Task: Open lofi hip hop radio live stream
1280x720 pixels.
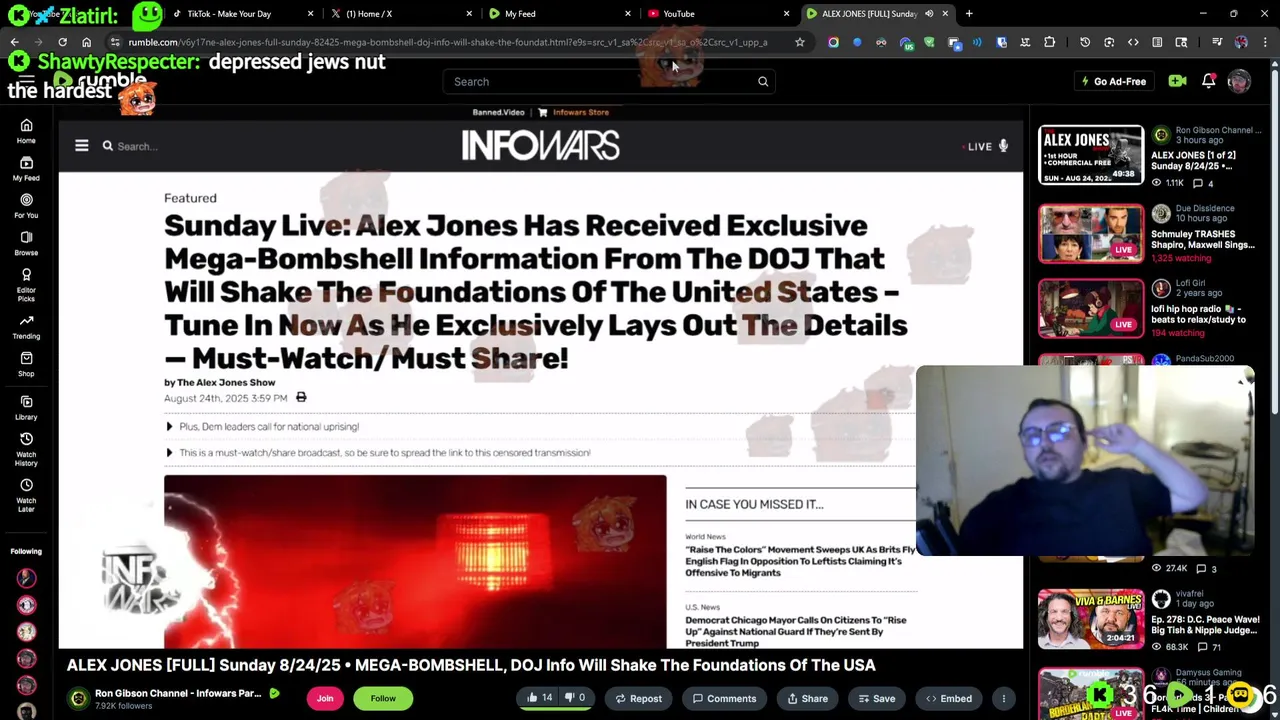Action: pyautogui.click(x=1091, y=308)
